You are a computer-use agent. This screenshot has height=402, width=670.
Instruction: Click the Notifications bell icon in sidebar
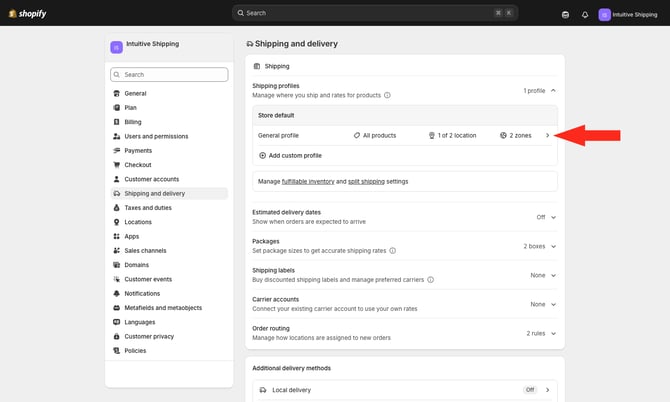(x=116, y=293)
